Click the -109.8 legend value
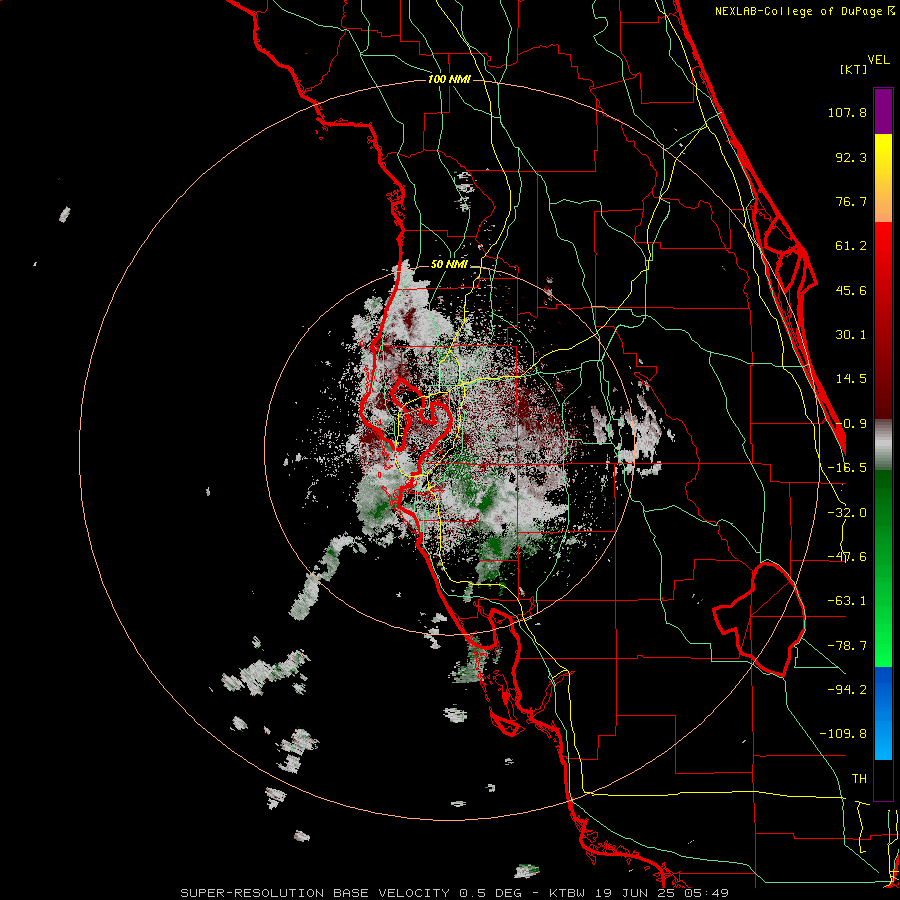Screen dimensions: 900x900 click(843, 734)
